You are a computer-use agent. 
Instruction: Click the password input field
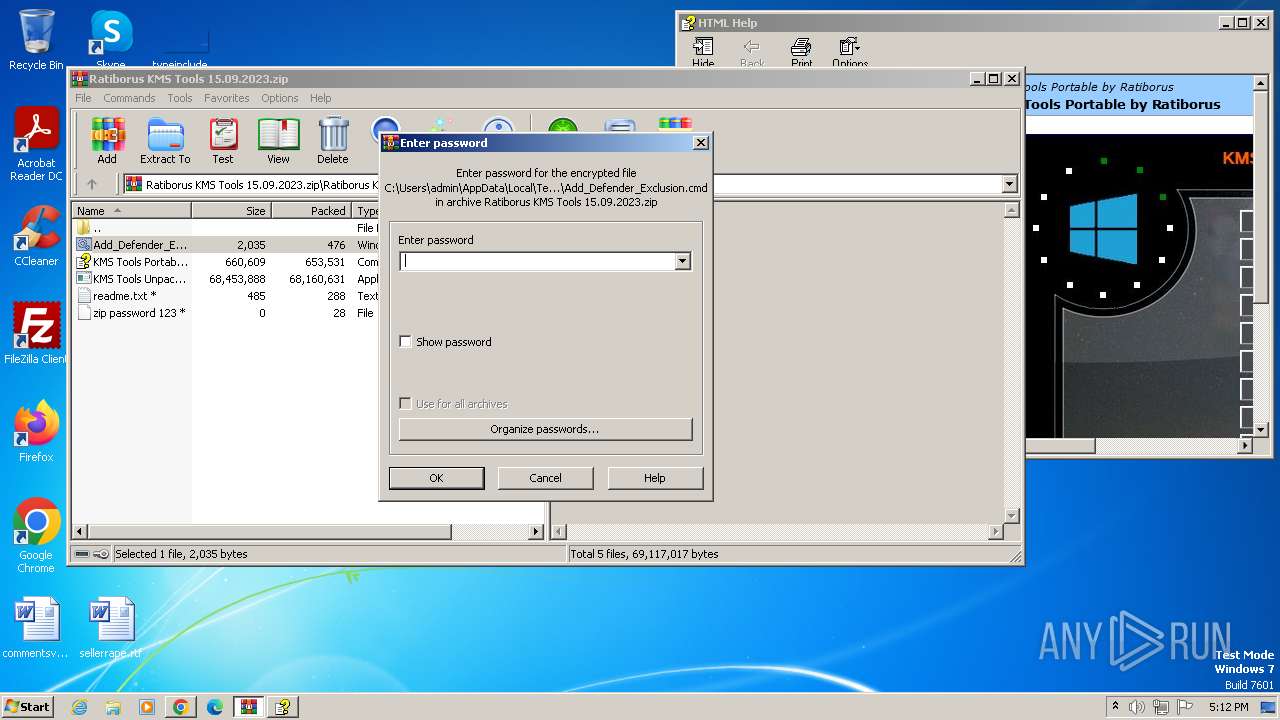coord(537,262)
